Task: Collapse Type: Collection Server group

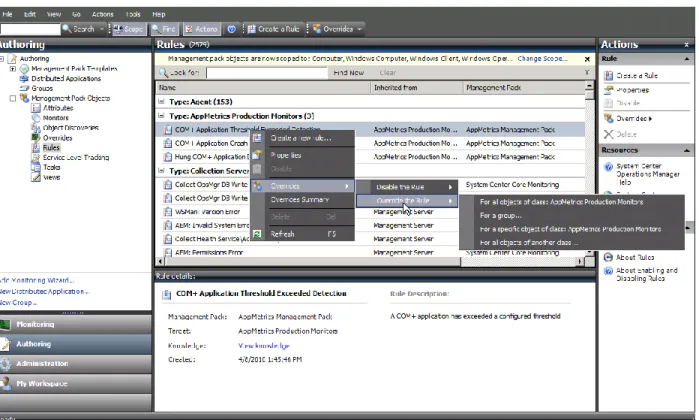Action: (x=161, y=171)
